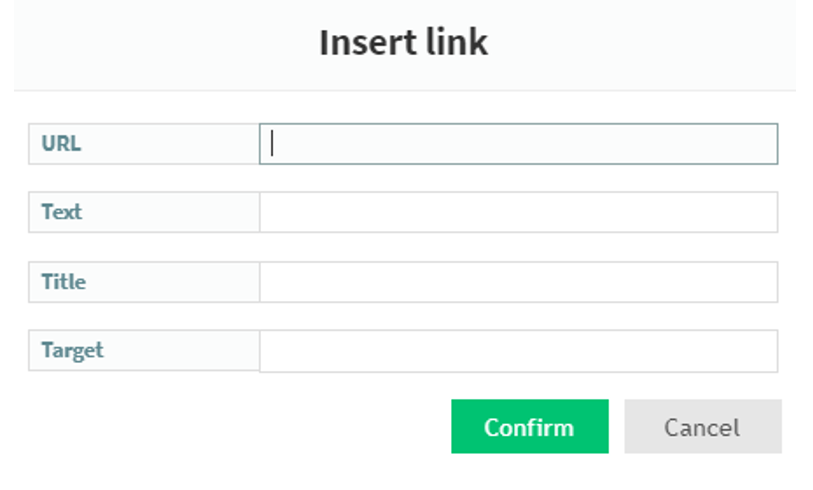The width and height of the screenshot is (813, 490).
Task: Click the URL field label
Action: coord(61,144)
